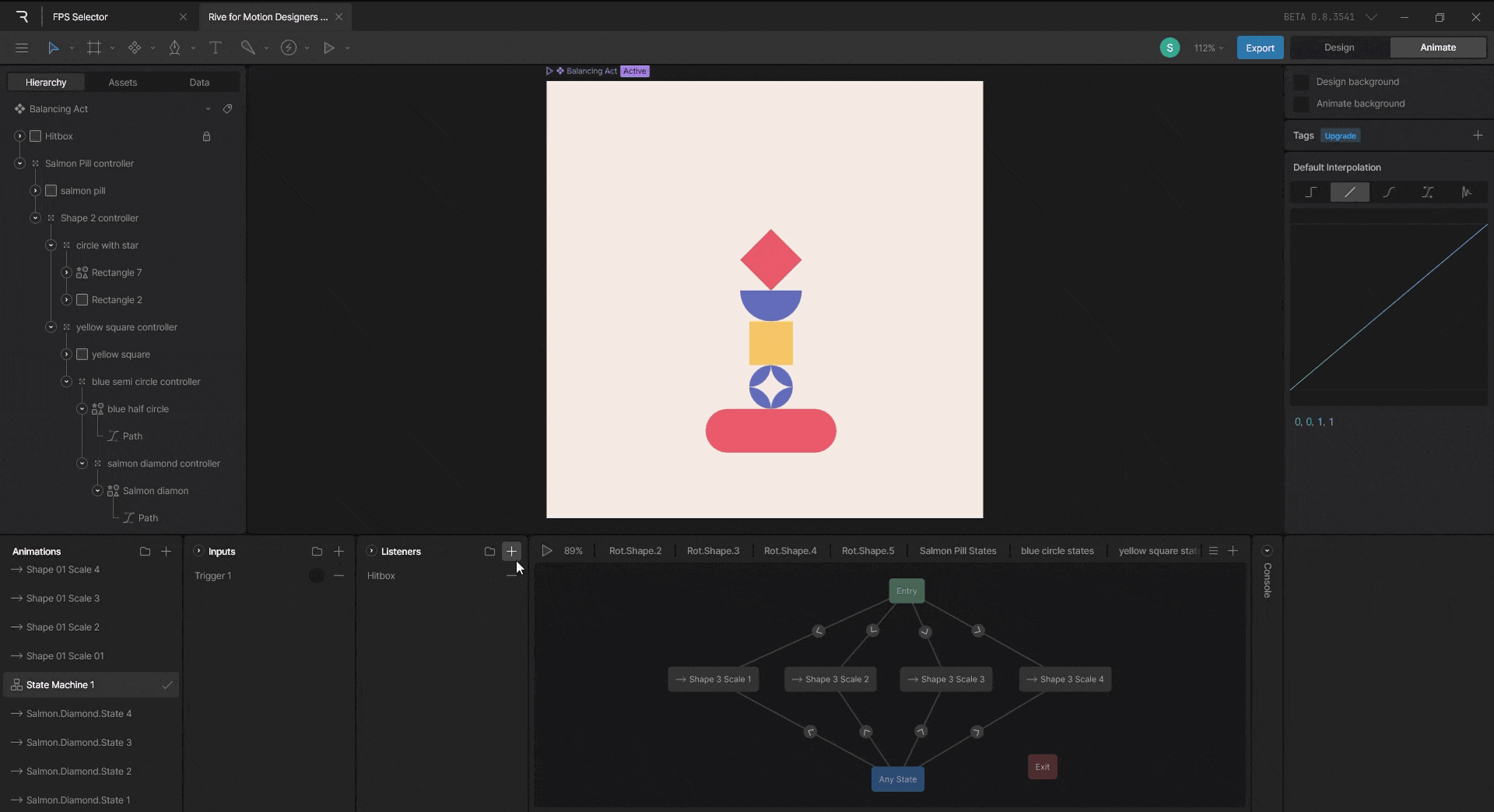Open the hamburger main menu
The image size is (1494, 812).
pos(22,47)
